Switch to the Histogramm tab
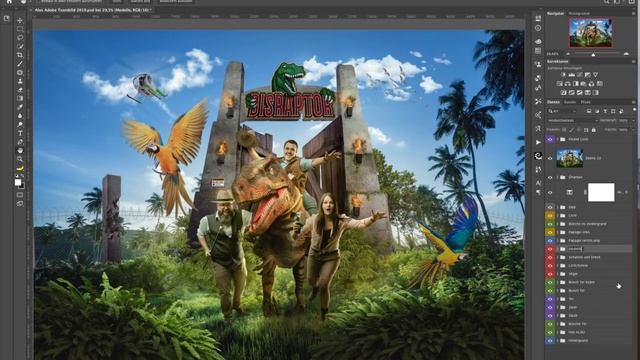 click(x=579, y=13)
